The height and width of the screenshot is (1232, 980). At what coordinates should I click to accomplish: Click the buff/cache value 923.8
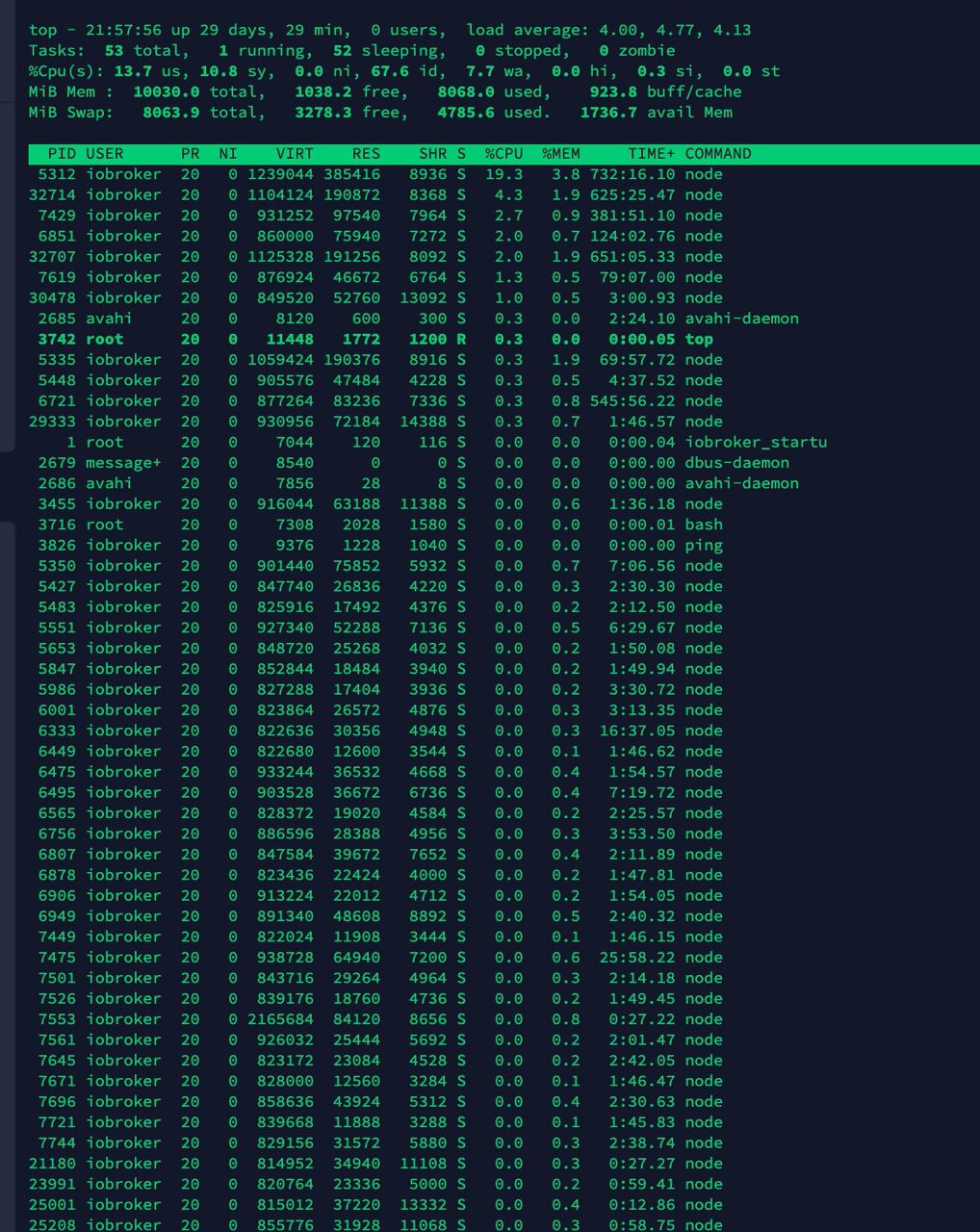click(x=612, y=91)
